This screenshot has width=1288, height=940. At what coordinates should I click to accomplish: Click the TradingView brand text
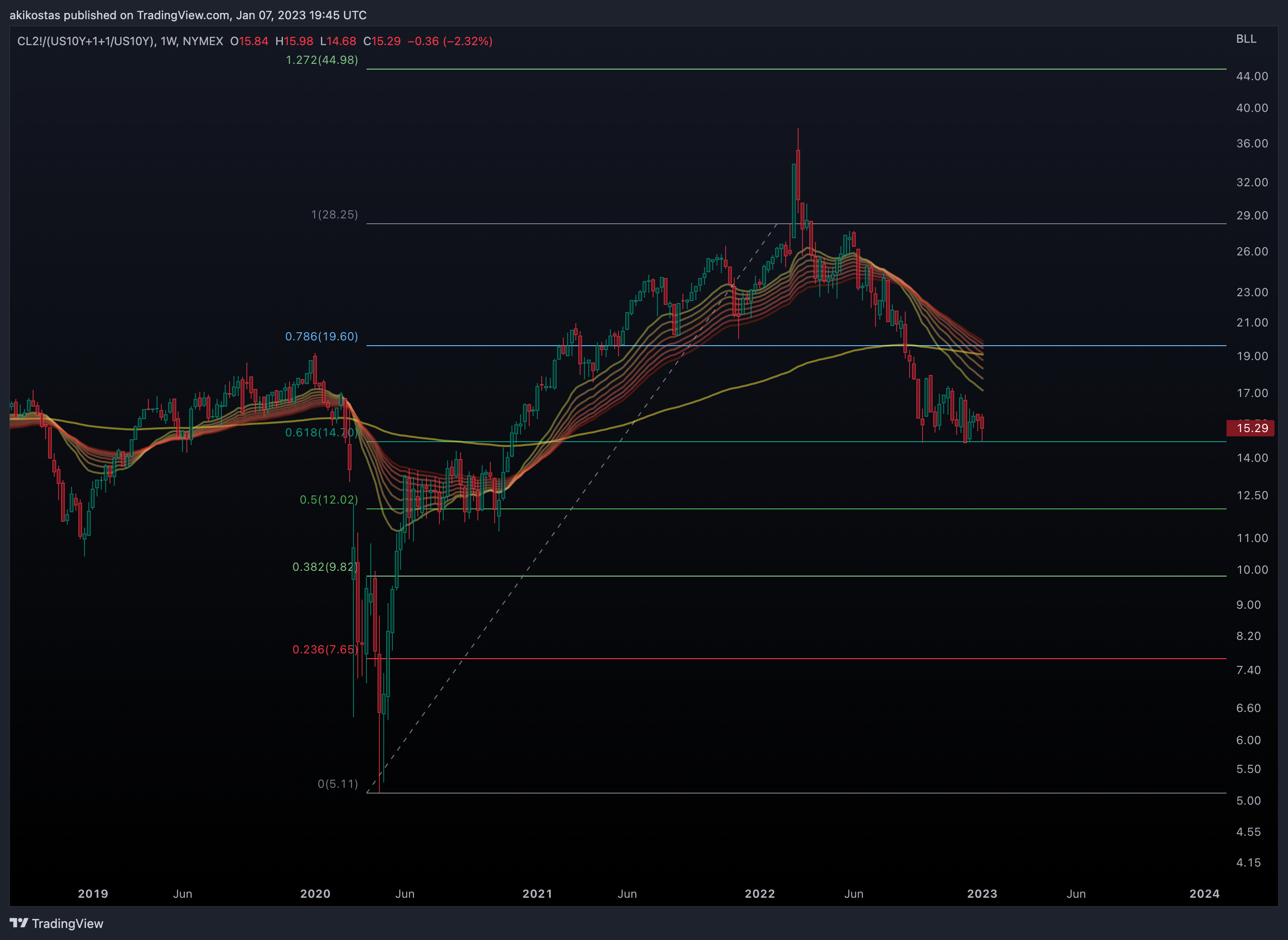pos(68,924)
